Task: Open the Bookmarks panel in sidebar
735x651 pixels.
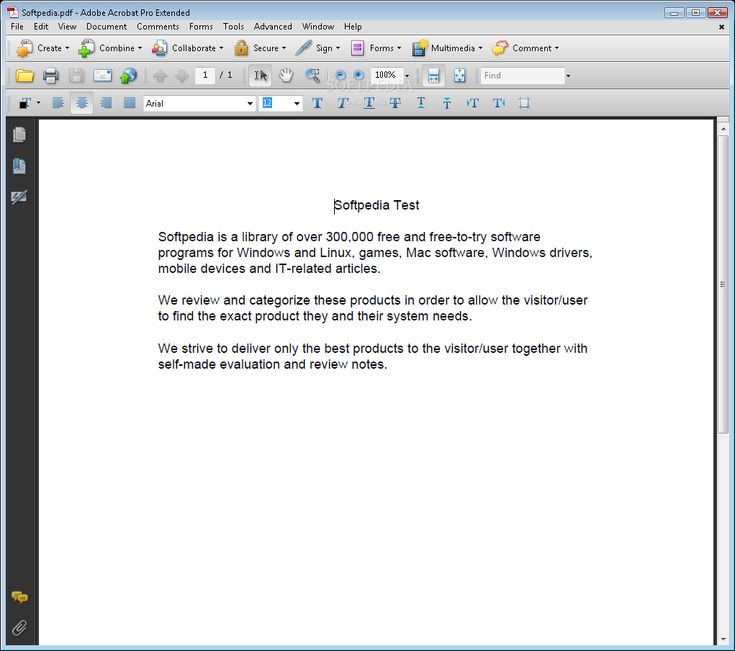Action: 19,166
